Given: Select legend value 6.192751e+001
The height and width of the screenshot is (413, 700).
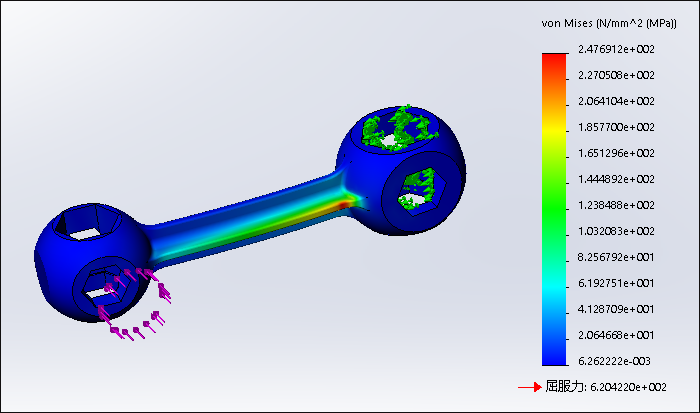Looking at the screenshot, I should point(616,283).
